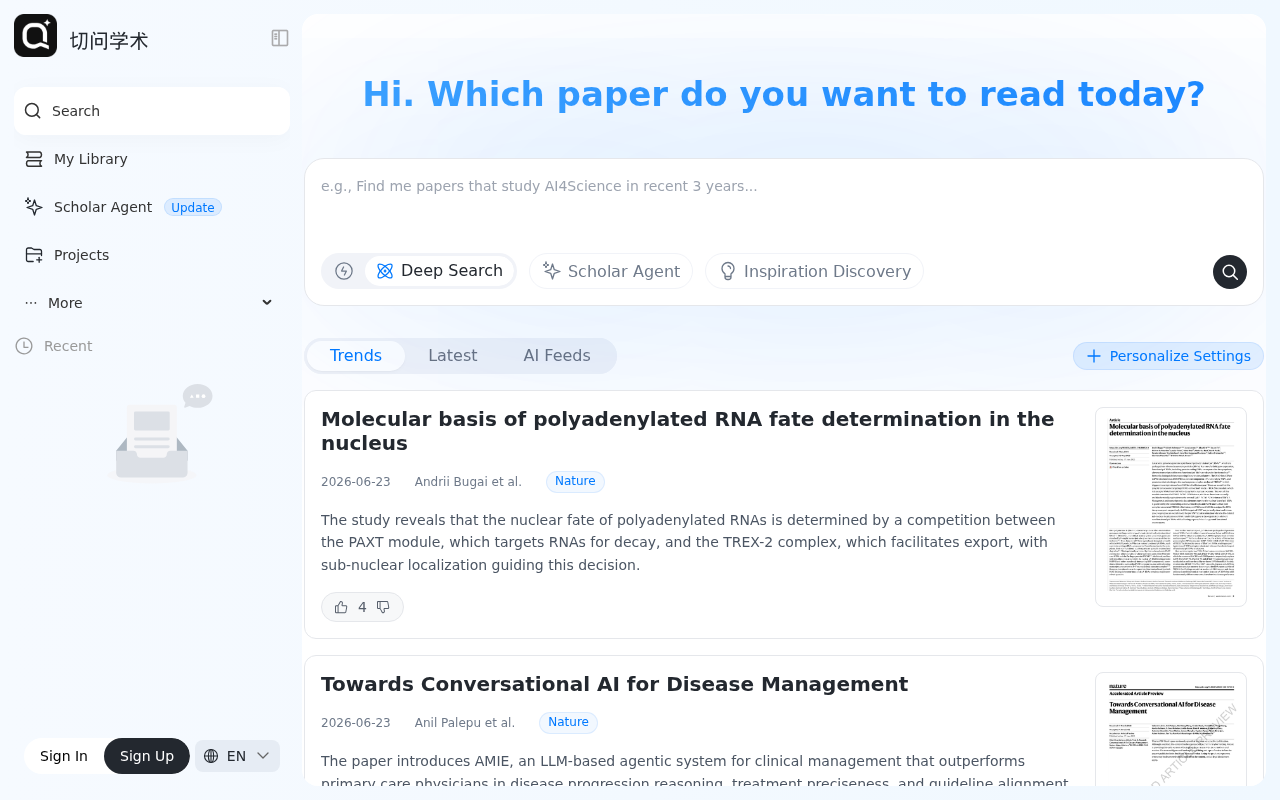Viewport: 1280px width, 800px height.
Task: Open the polyadenylated RNA paper thumbnail
Action: [1171, 507]
